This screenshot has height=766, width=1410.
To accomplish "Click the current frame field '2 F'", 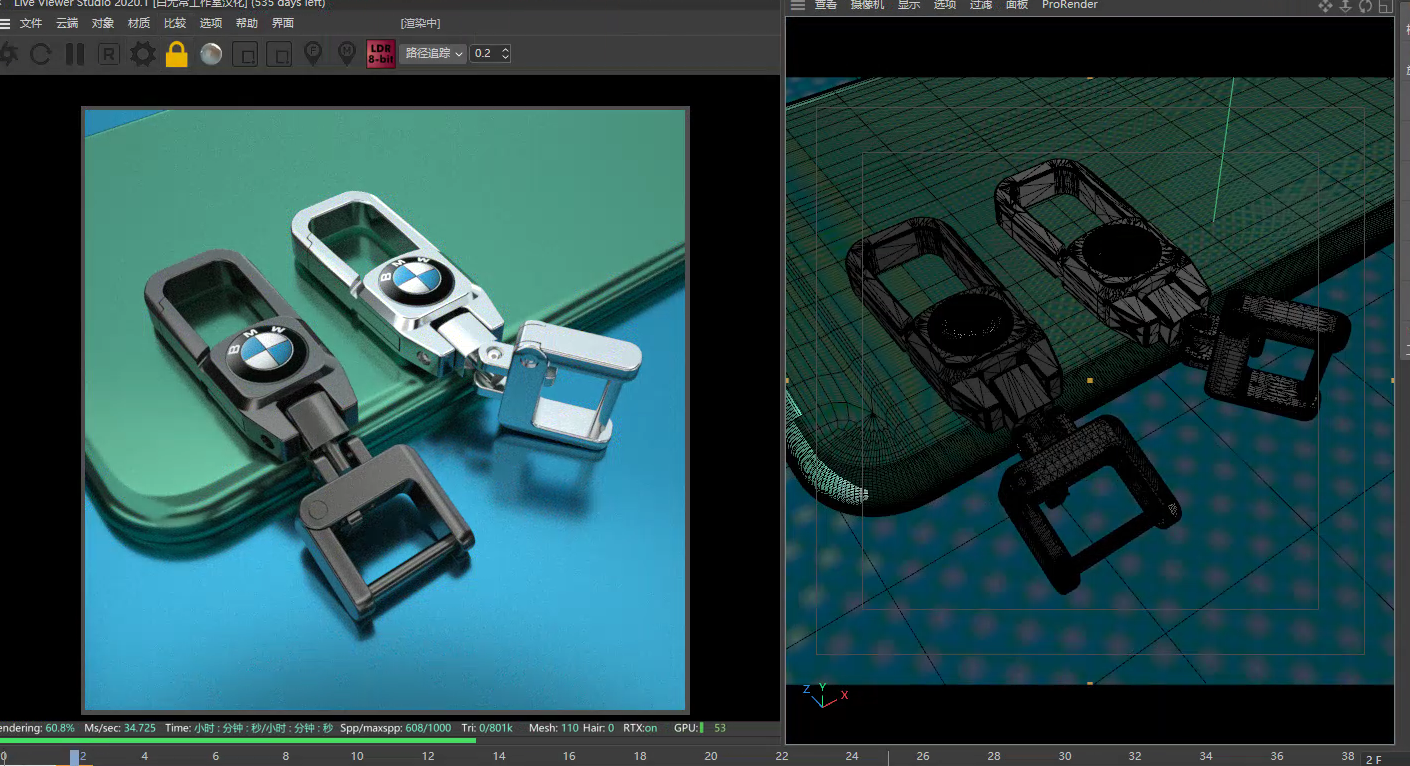I will (1384, 760).
